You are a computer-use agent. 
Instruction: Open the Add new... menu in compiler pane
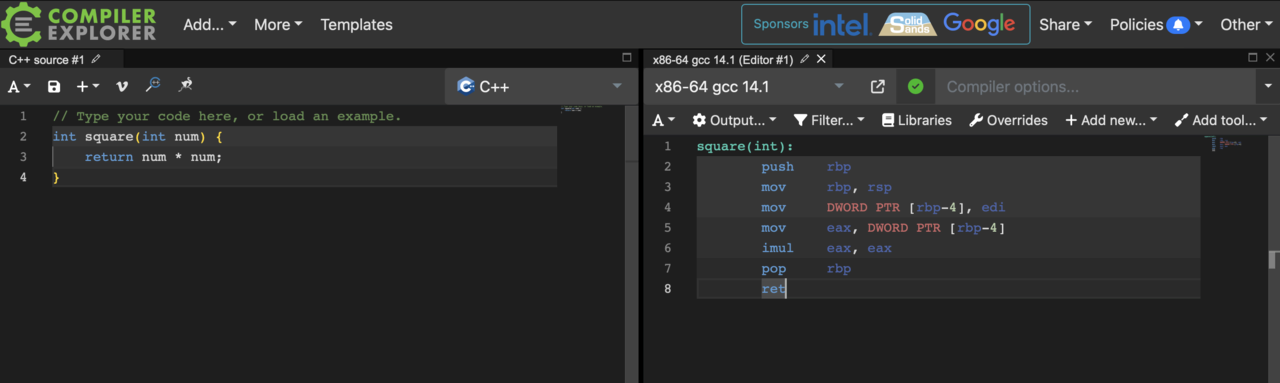click(x=1111, y=120)
